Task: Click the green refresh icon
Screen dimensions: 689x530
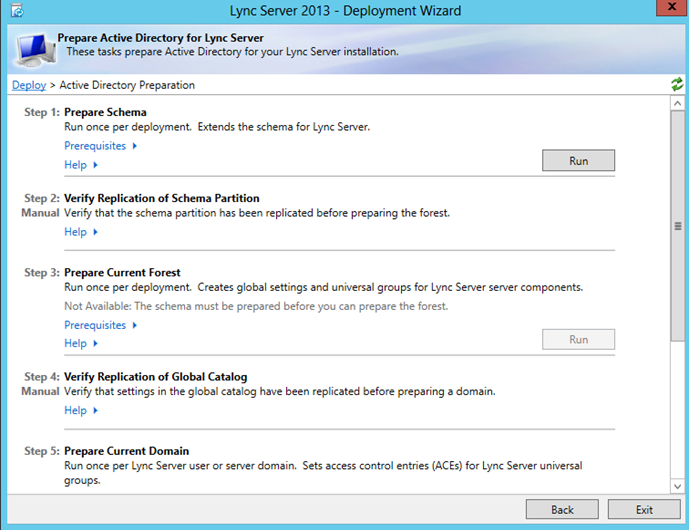Action: pos(677,84)
